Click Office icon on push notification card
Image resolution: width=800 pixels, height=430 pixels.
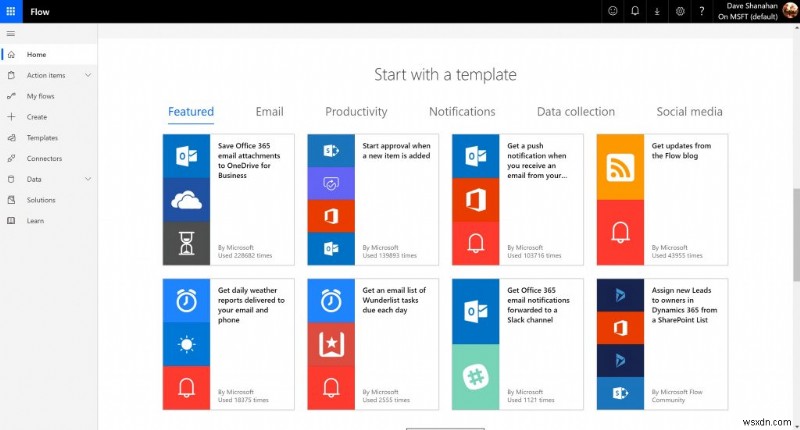tap(476, 200)
